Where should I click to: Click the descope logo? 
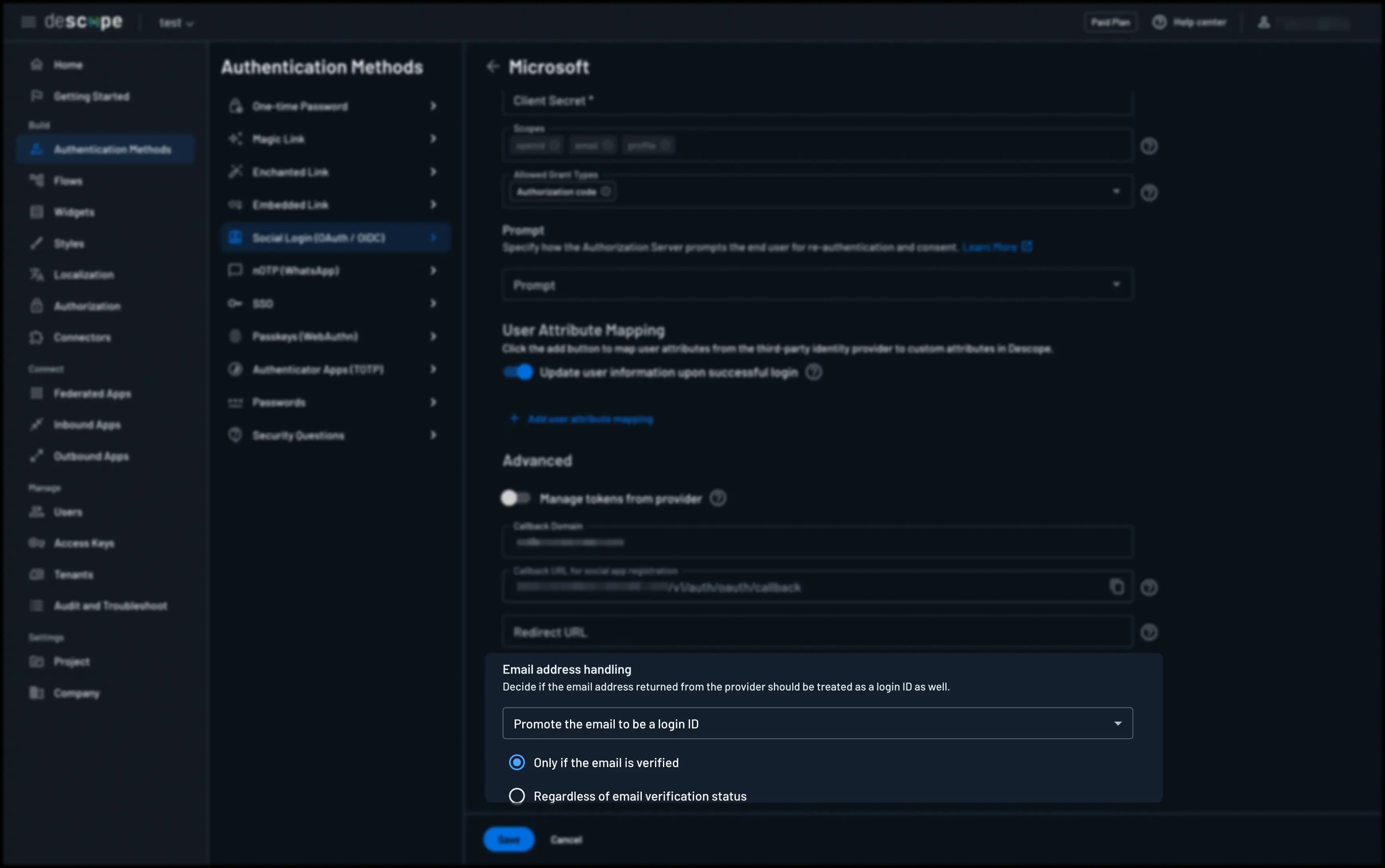(x=83, y=22)
